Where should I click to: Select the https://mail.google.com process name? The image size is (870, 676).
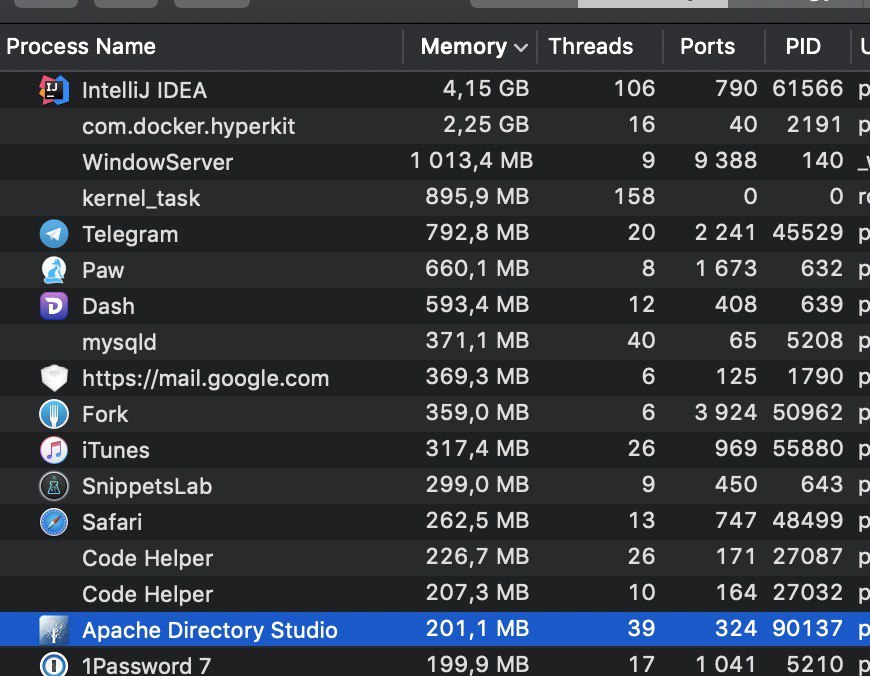tap(205, 379)
